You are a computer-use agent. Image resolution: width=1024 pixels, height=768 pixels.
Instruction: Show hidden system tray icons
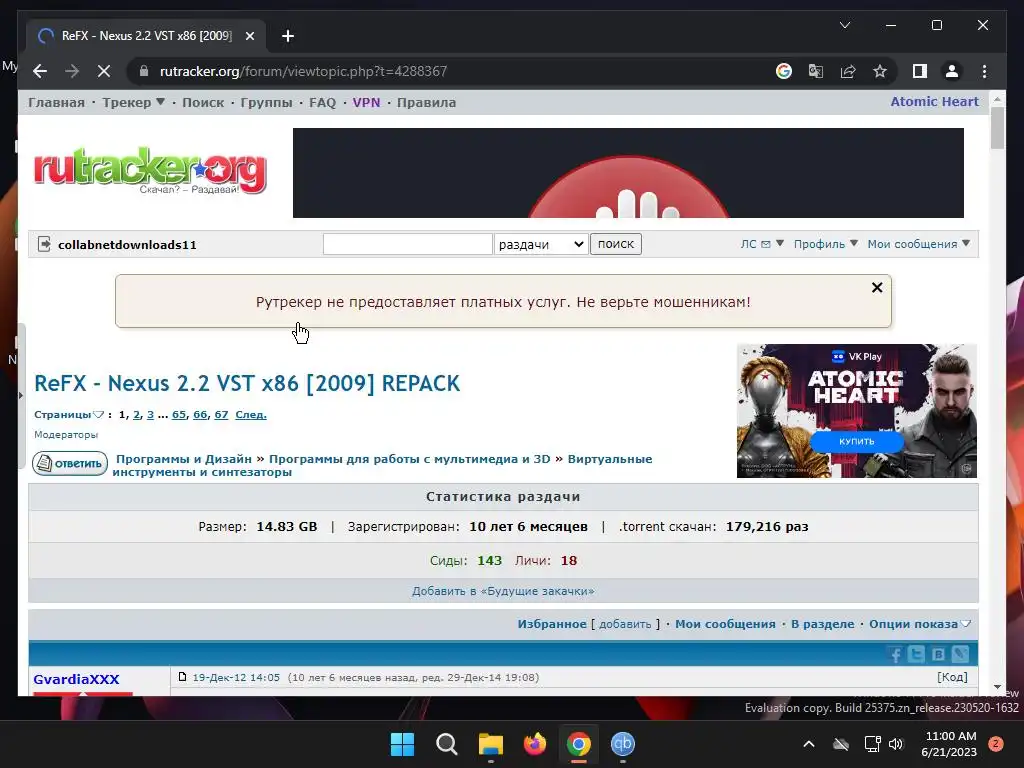pos(808,744)
